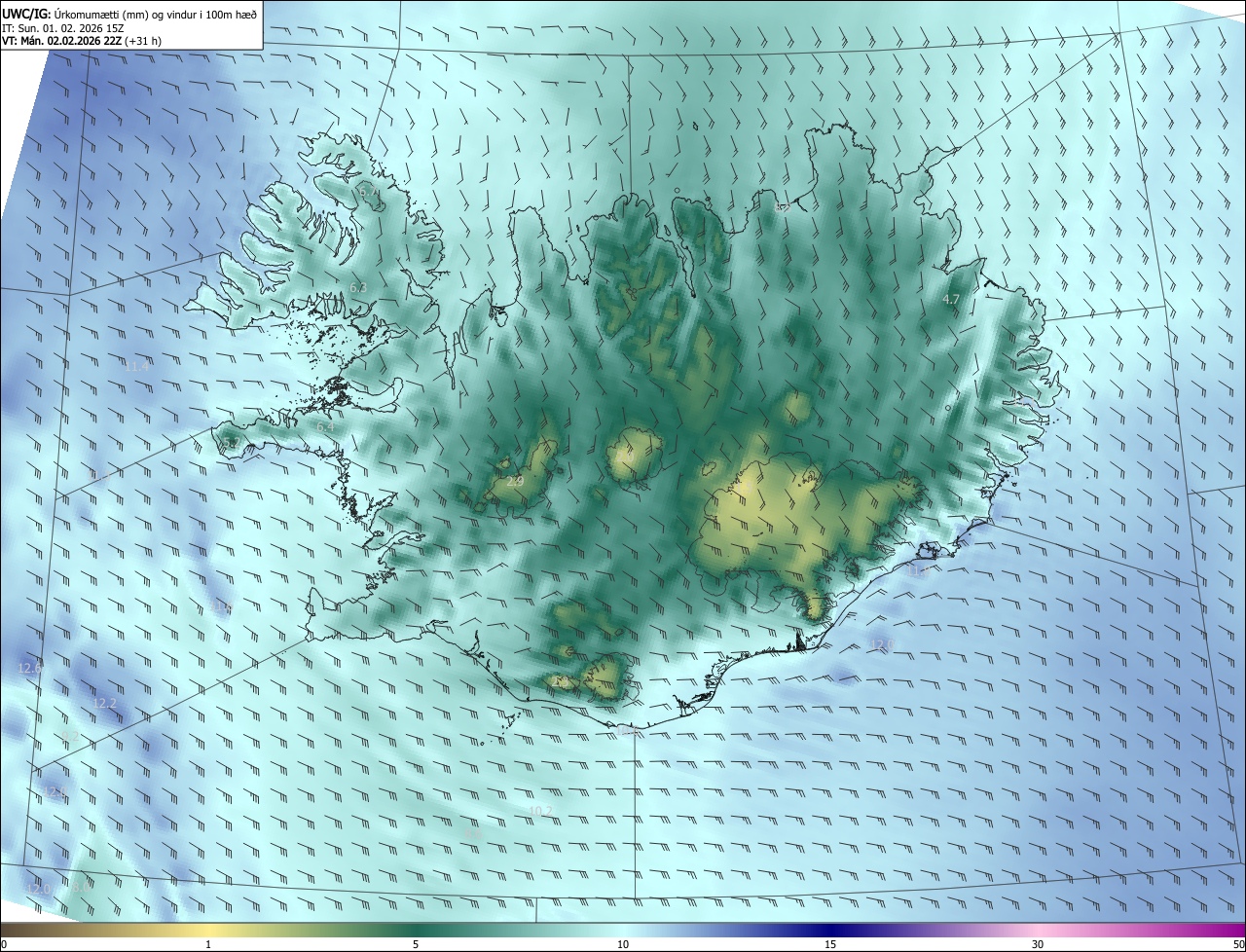Click the 9.2 value label over the sea
The image size is (1246, 952).
(70, 736)
